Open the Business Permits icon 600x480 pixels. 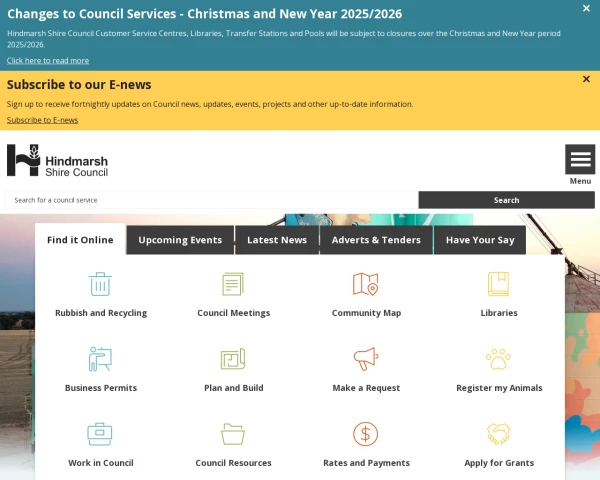[x=100, y=359]
